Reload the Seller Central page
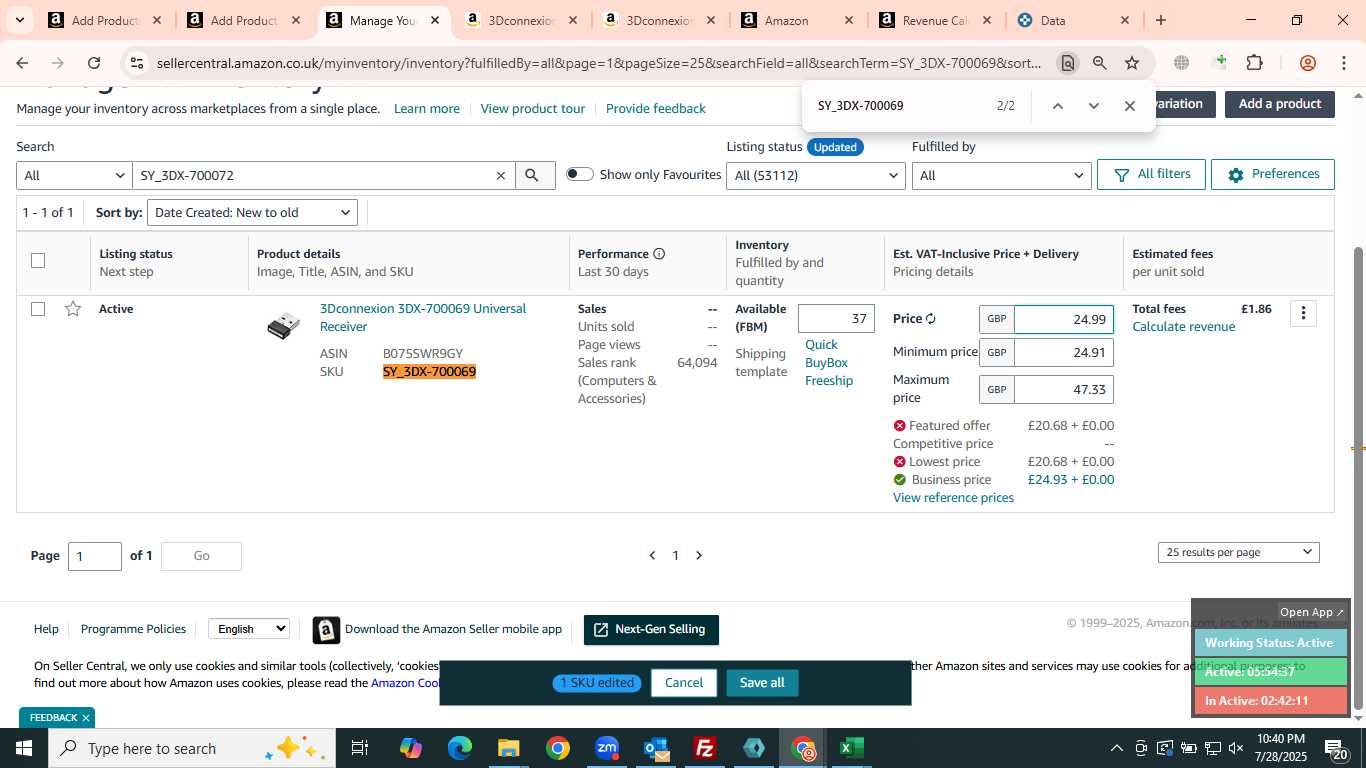 pos(94,63)
